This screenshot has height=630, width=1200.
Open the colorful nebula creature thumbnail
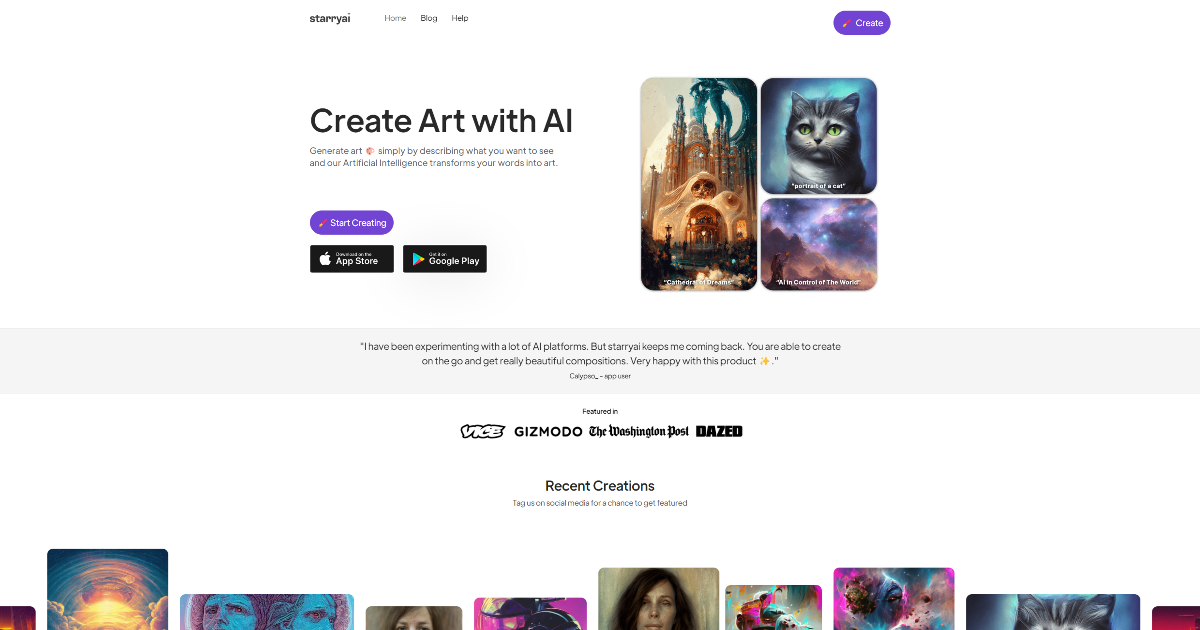894,599
